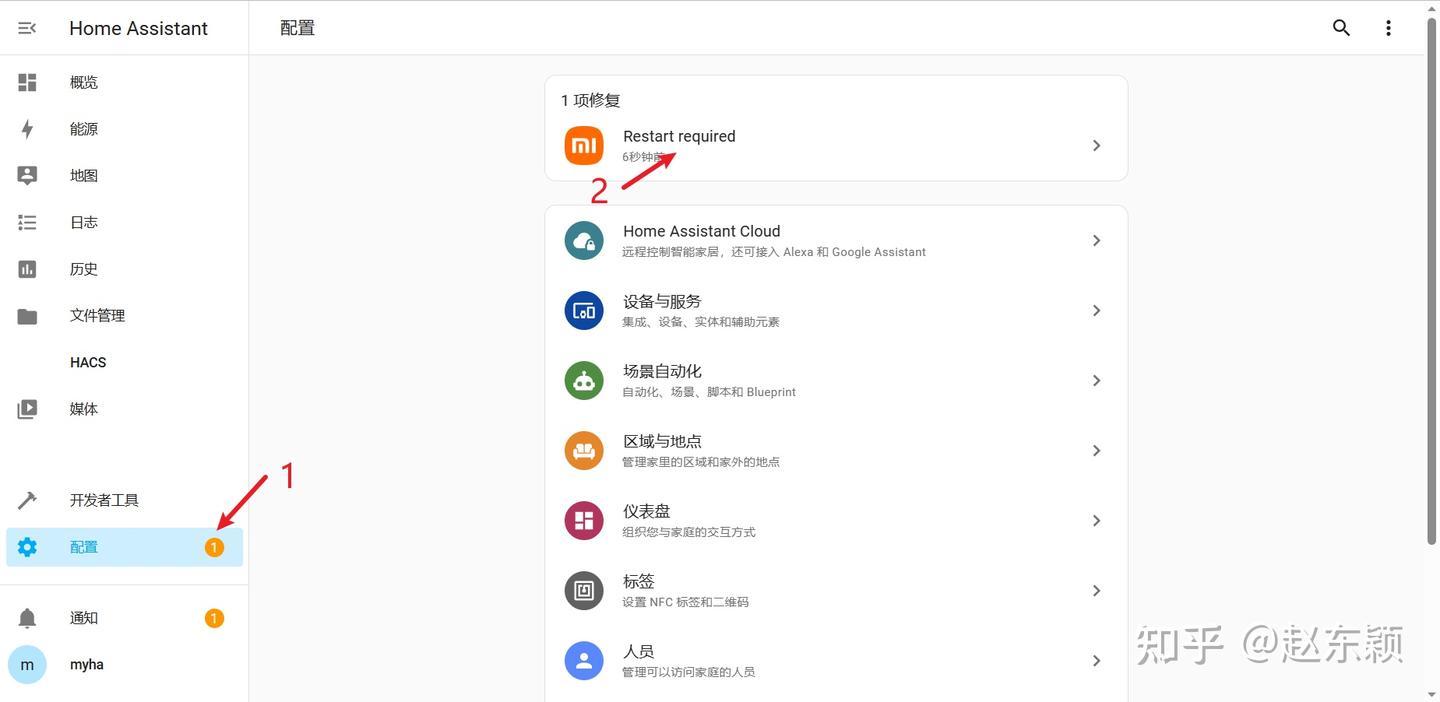Click the orange badge on 配置
This screenshot has width=1440, height=702.
coord(214,547)
